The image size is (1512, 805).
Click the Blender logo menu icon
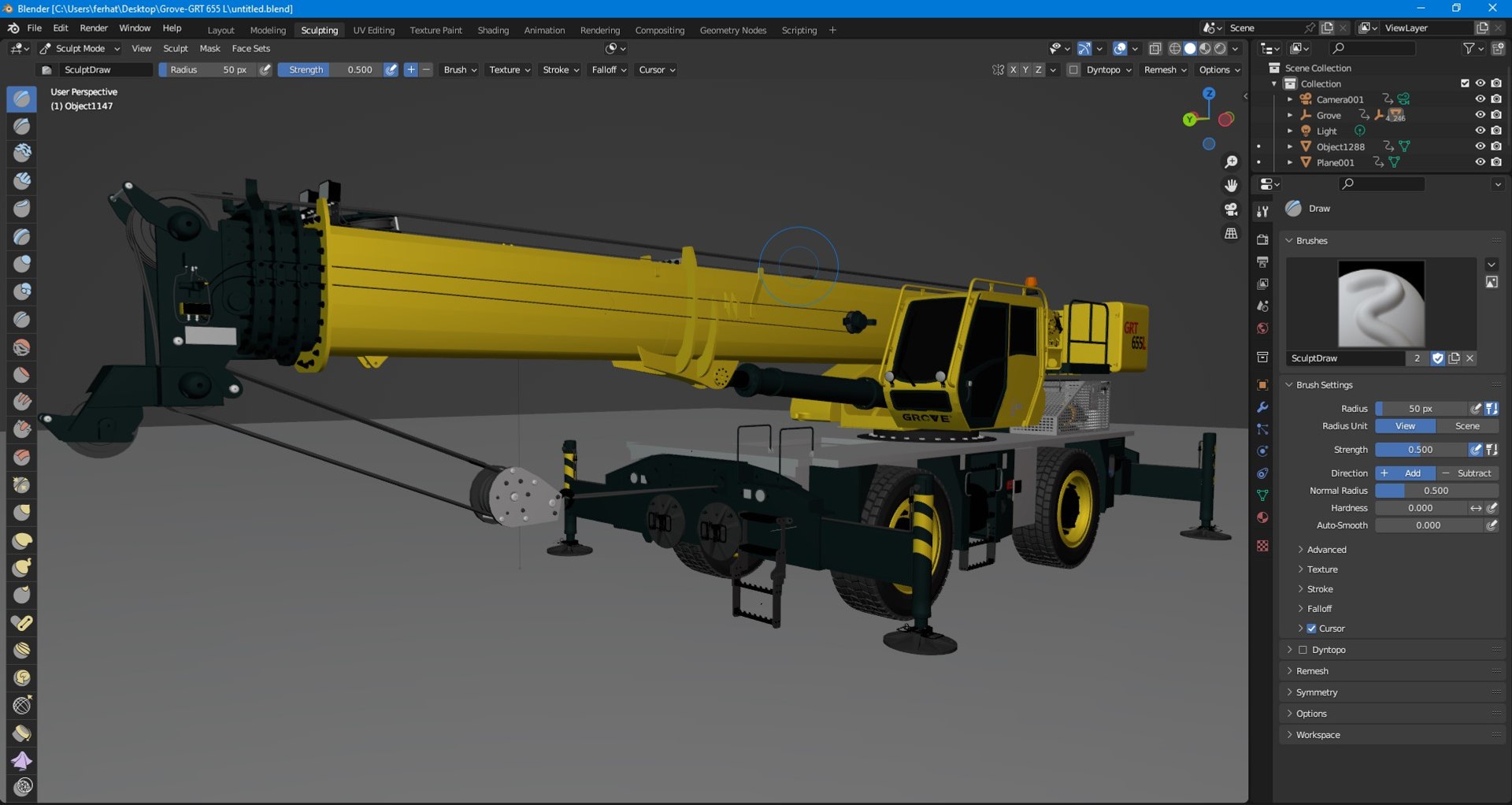[13, 28]
